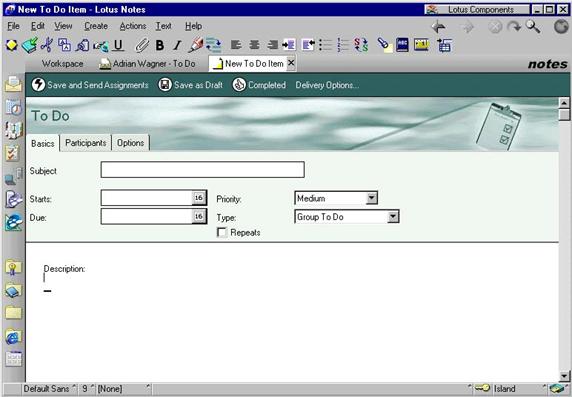Open the Starts date picker button
This screenshot has width=572, height=397.
click(x=198, y=198)
